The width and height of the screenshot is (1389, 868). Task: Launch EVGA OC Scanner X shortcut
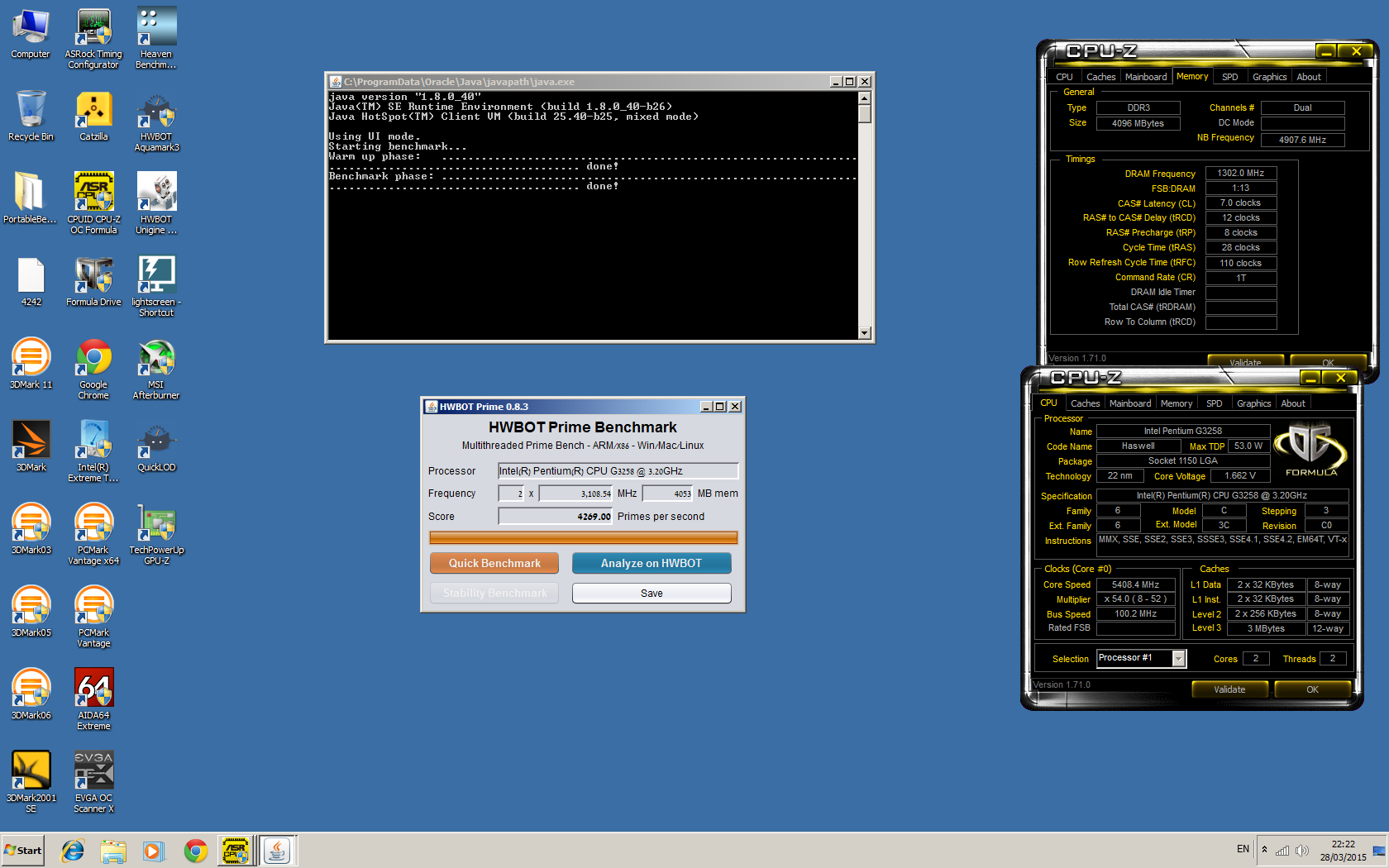tap(93, 782)
